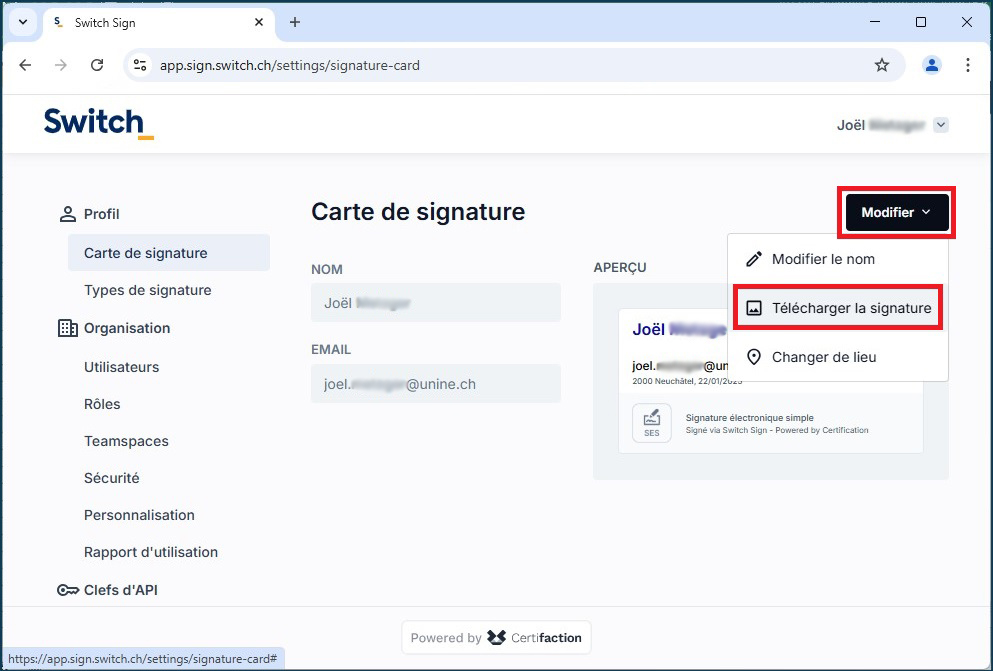
Task: Bookmark the page with the star icon
Action: coord(882,65)
